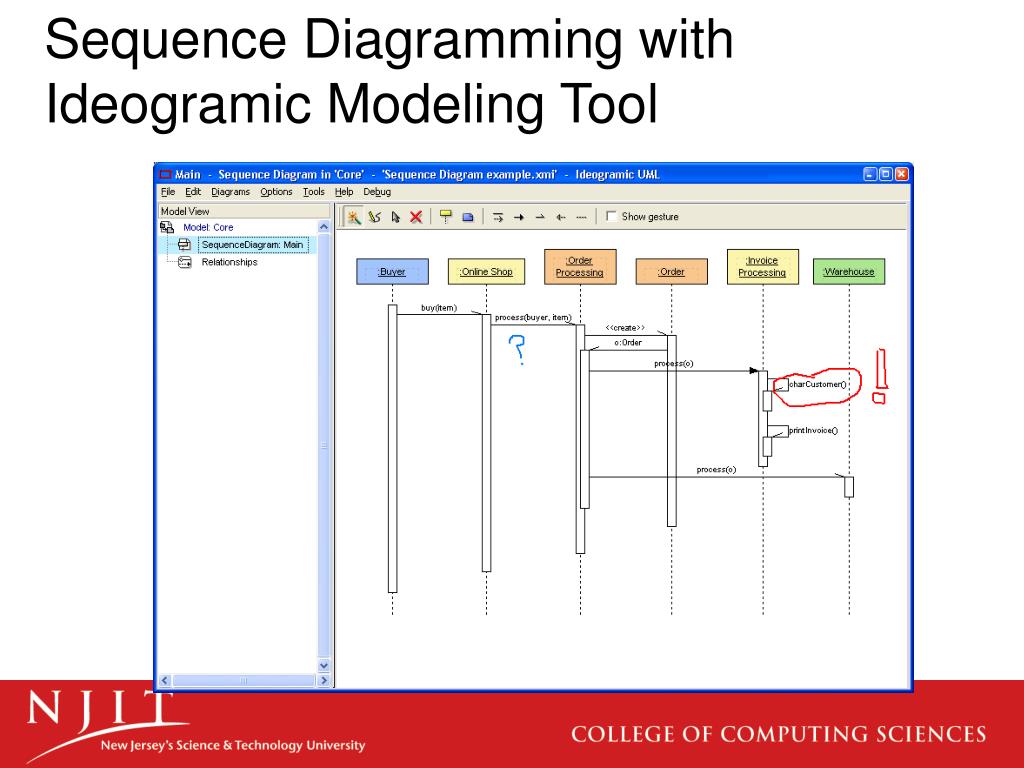Viewport: 1024px width, 768px height.
Task: Minimize the Ideogramic UML window
Action: [x=870, y=174]
